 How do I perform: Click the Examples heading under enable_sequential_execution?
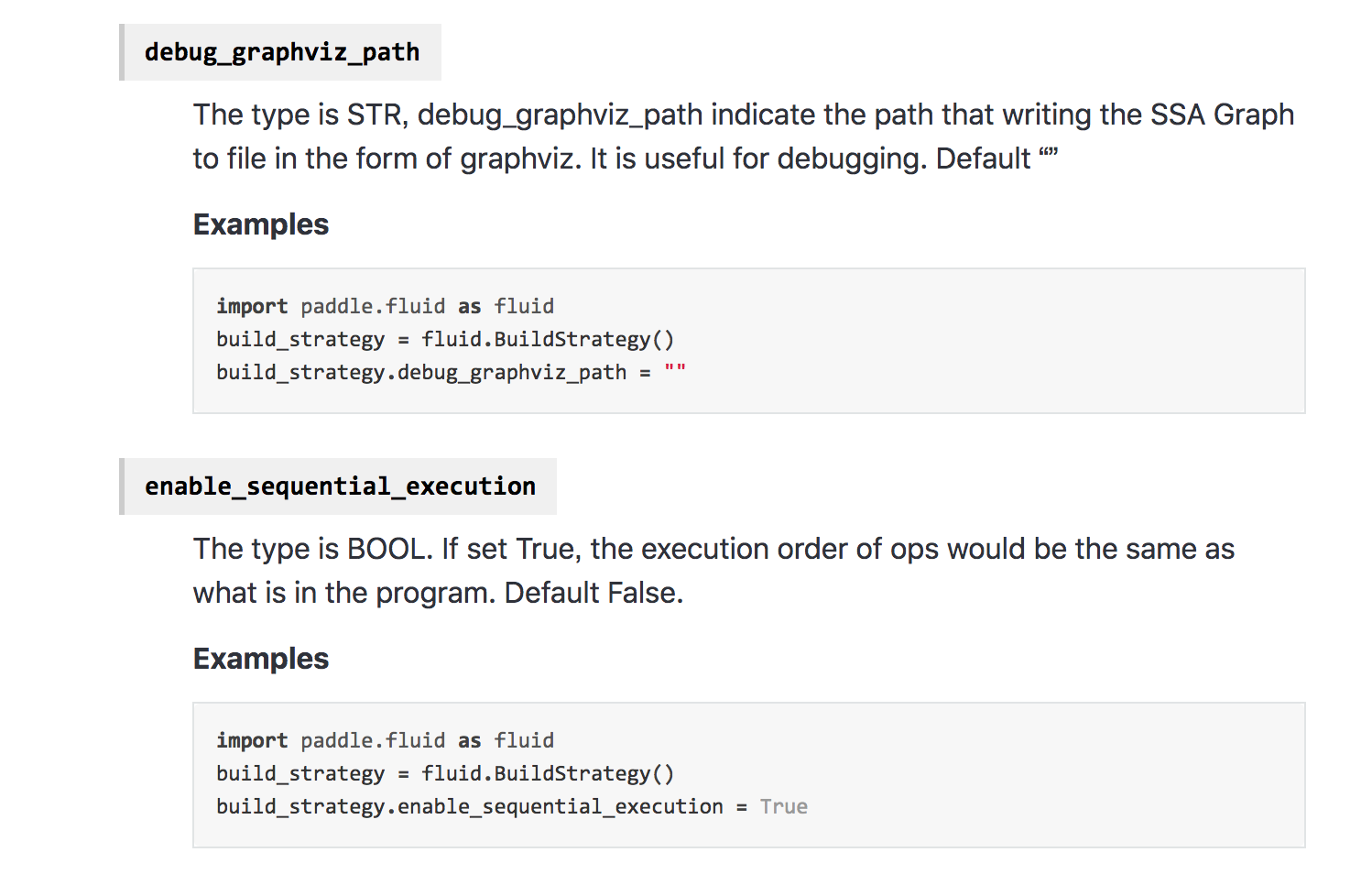pyautogui.click(x=261, y=659)
